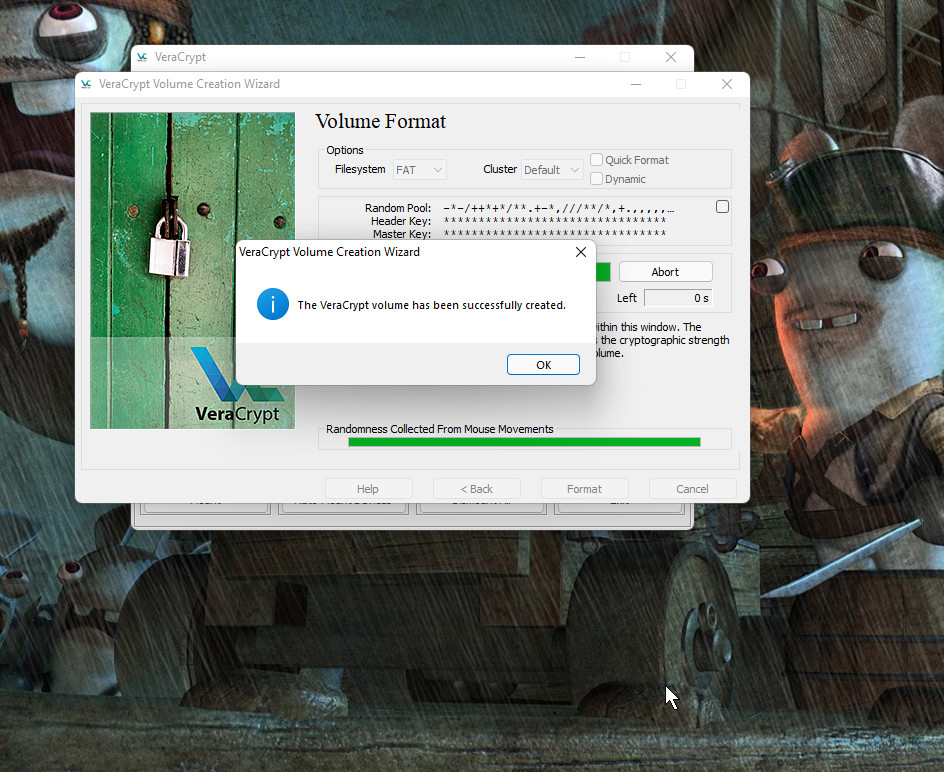Minimize the Volume Creation Wizard window
Image resolution: width=944 pixels, height=772 pixels.
pos(636,84)
